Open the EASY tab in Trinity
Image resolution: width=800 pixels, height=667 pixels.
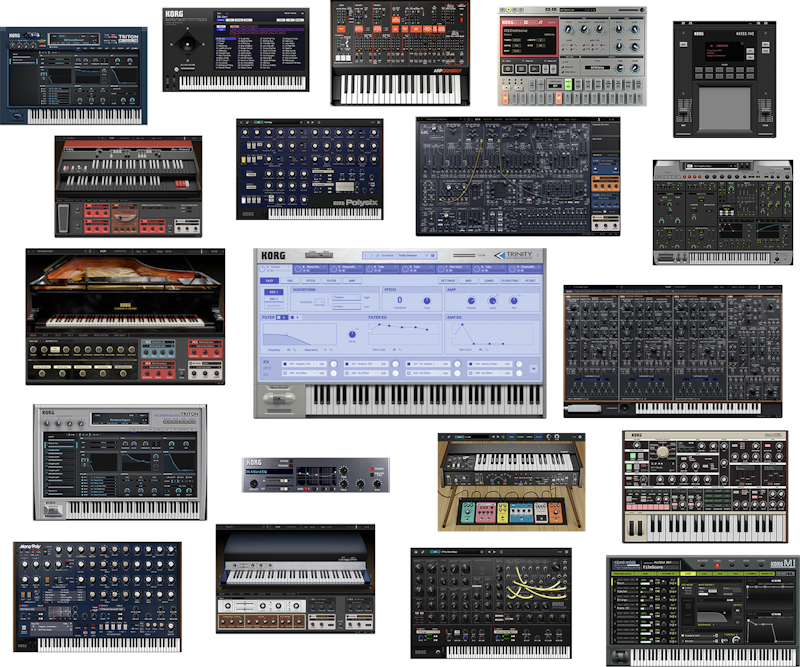click(269, 281)
